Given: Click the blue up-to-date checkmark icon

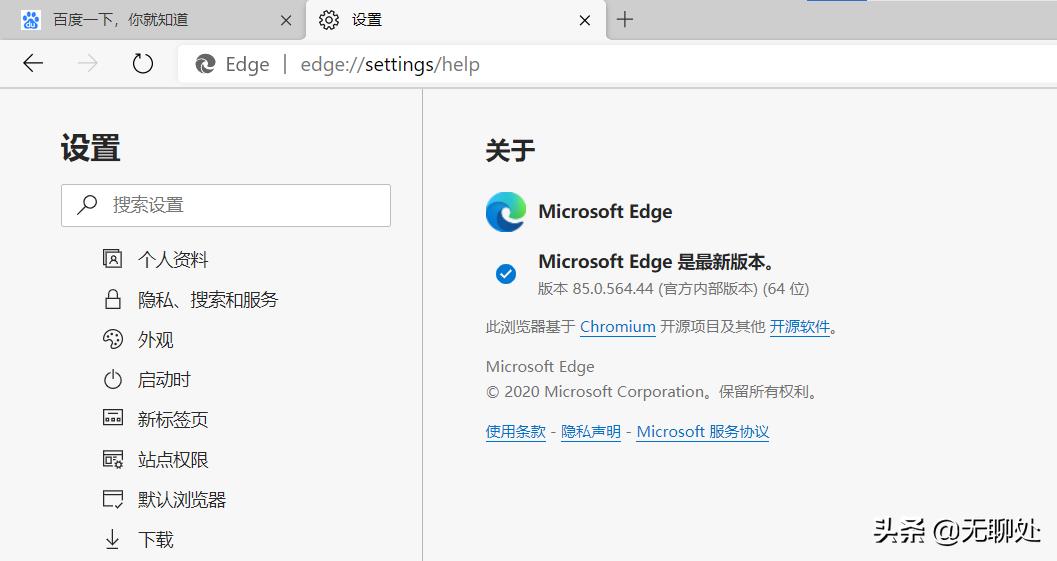Looking at the screenshot, I should [x=506, y=274].
